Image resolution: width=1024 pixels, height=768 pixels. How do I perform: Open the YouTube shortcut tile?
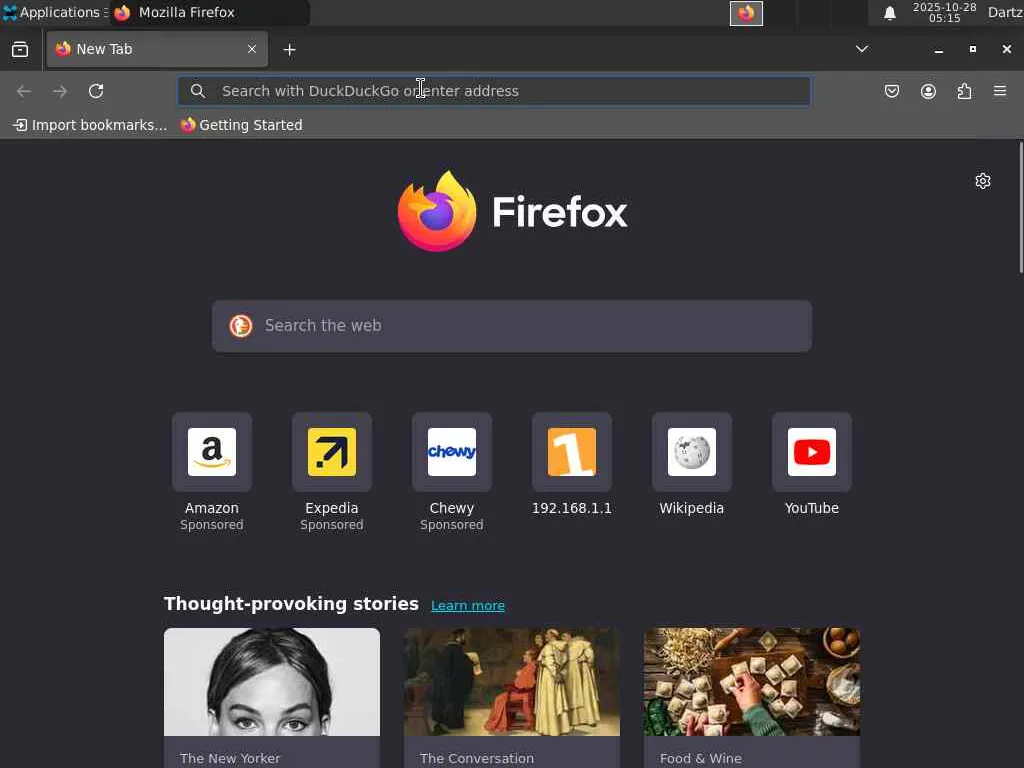(812, 452)
